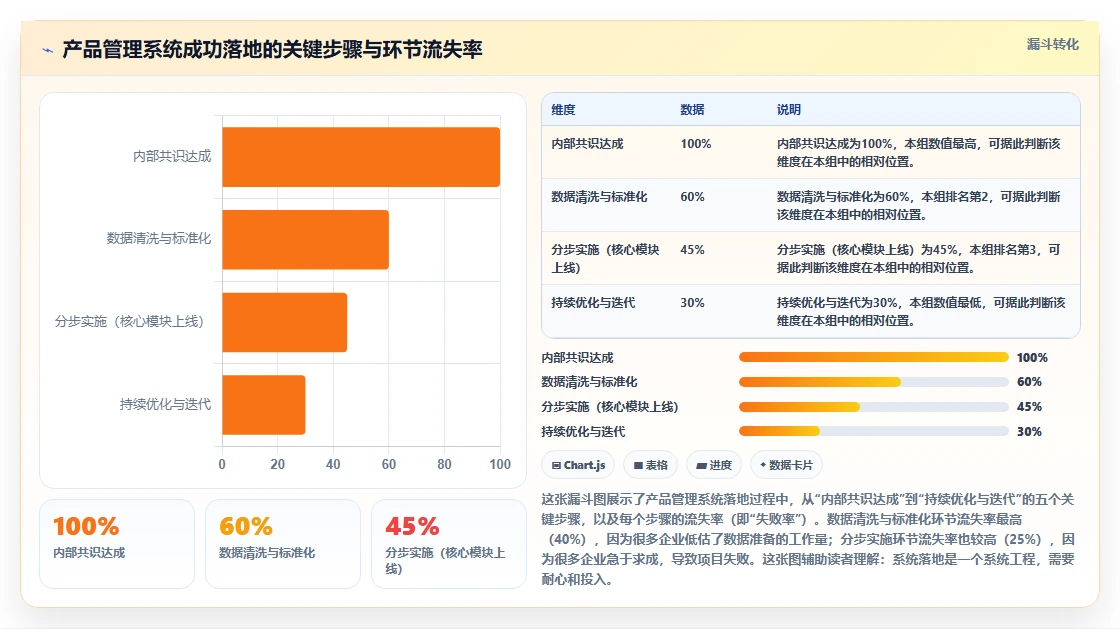Click the 说明 column header

pos(789,109)
